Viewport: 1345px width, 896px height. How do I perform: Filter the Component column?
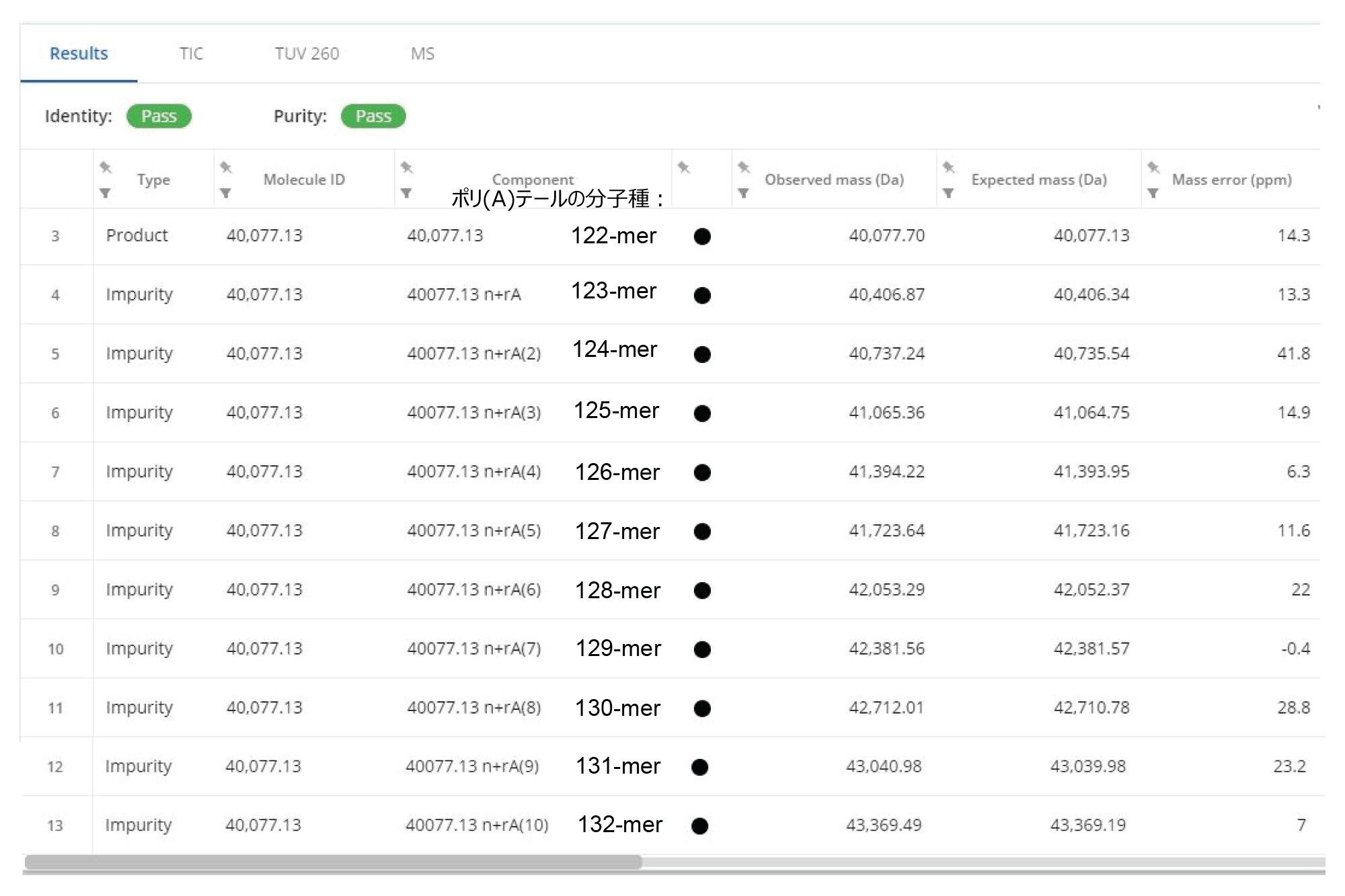406,194
